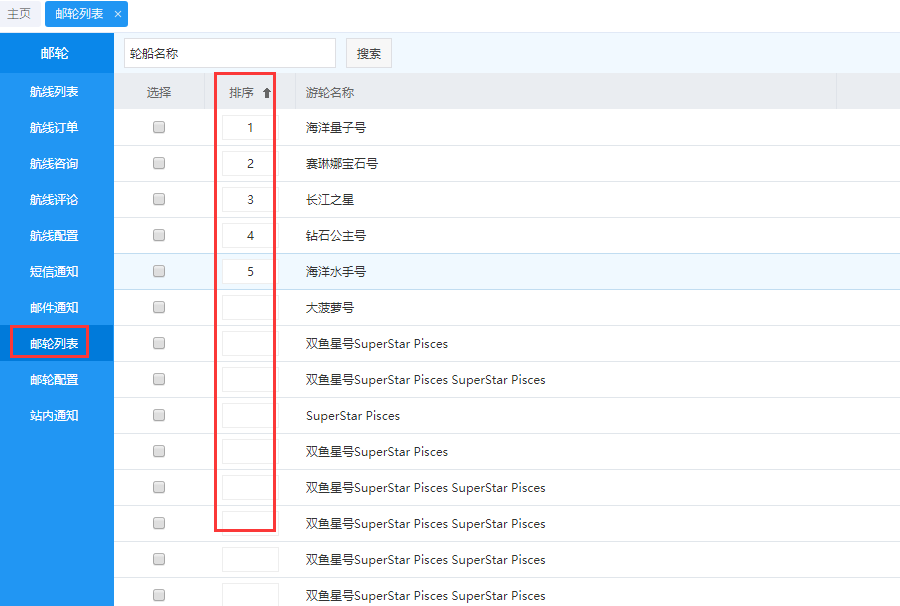
Task: Click the 海洋水手号 ship name
Action: (336, 272)
